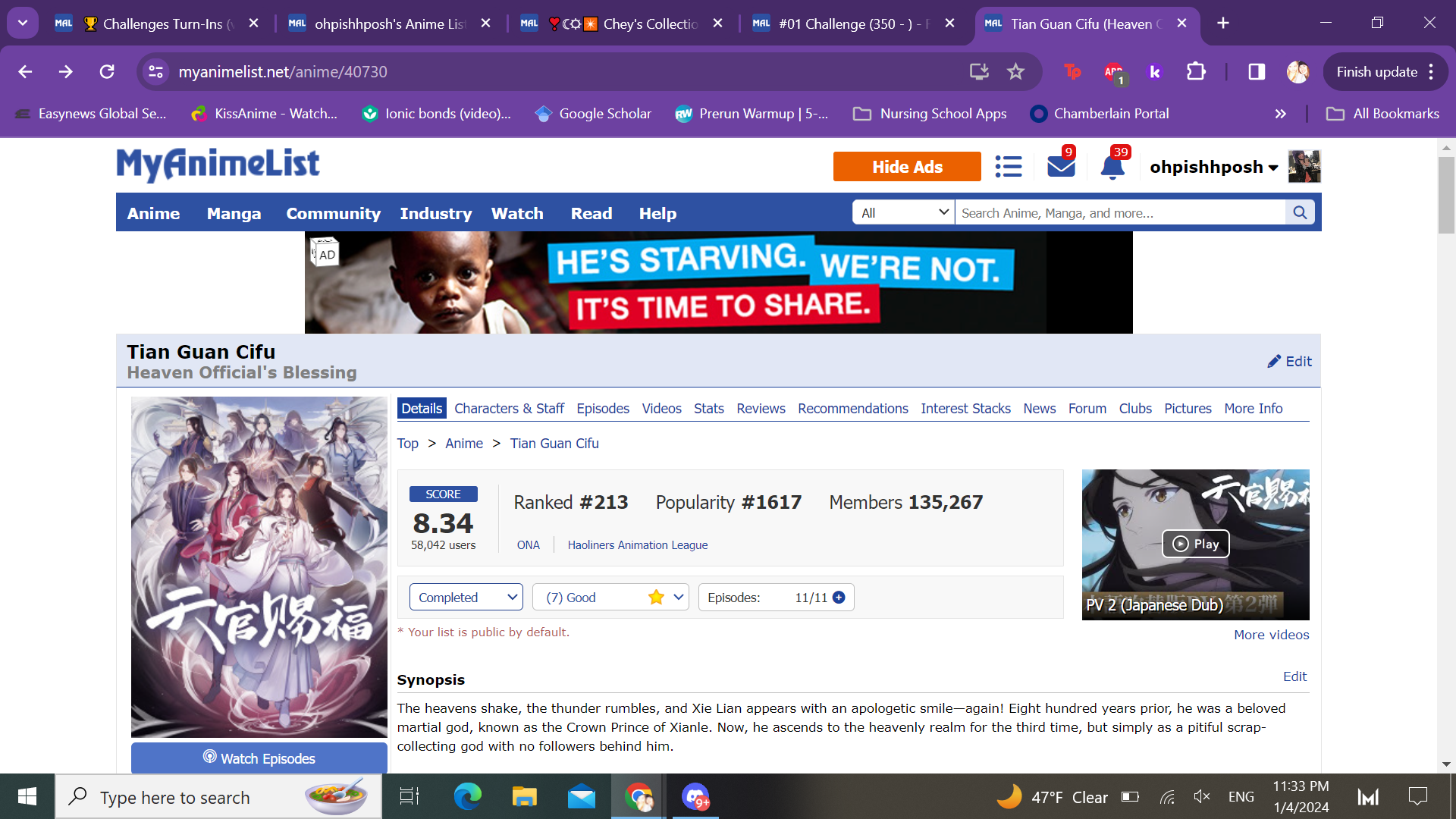
Task: Open the site information icon in address bar
Action: point(155,71)
